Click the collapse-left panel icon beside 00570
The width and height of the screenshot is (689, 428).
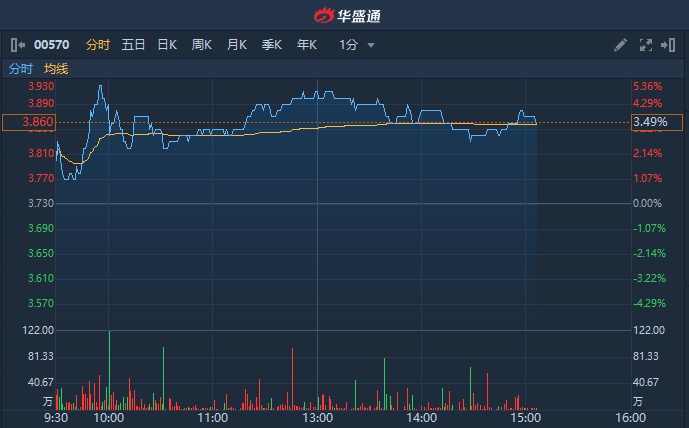click(x=18, y=45)
